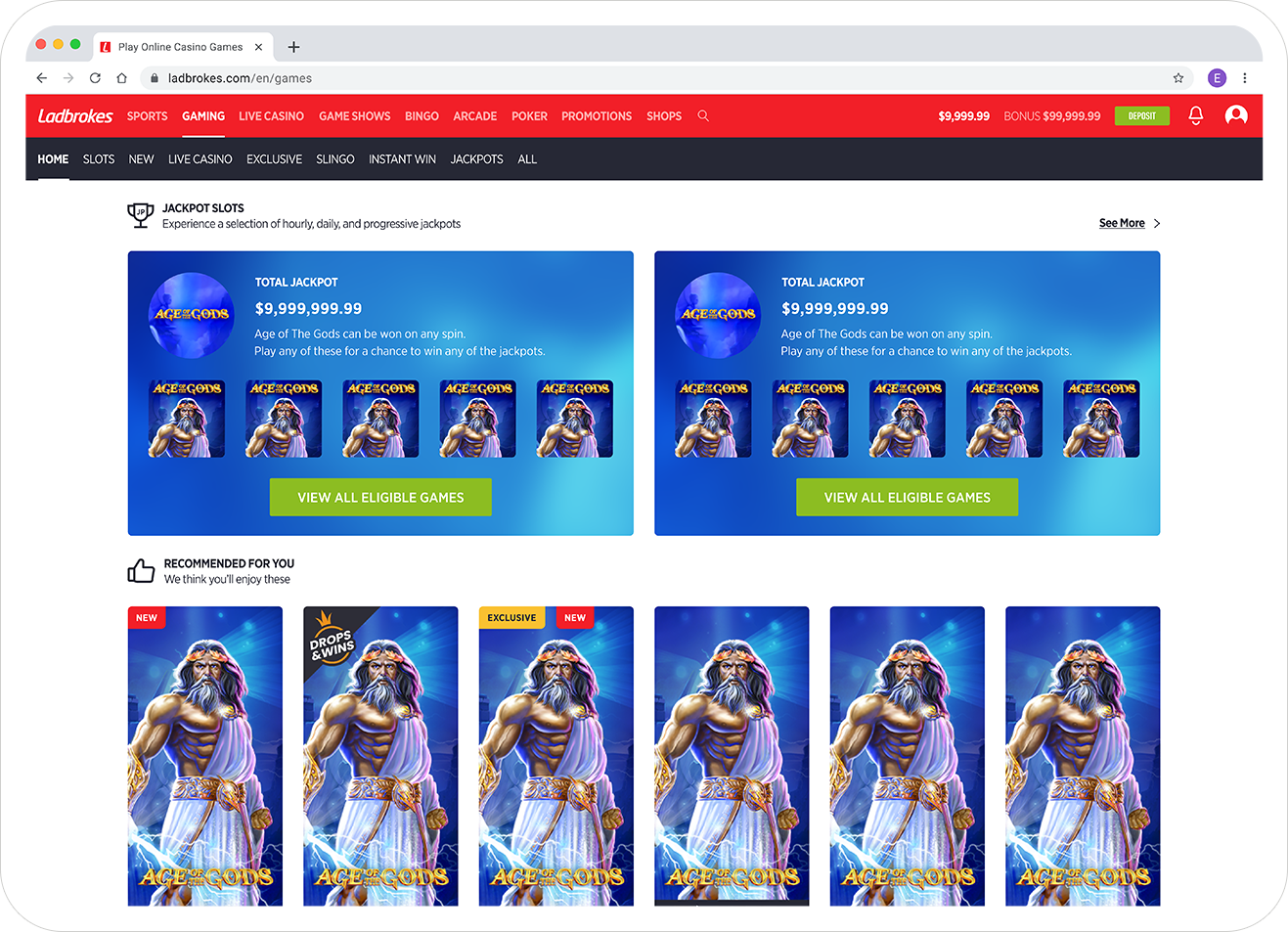Switch to the New tab
This screenshot has width=1288, height=932.
click(141, 159)
